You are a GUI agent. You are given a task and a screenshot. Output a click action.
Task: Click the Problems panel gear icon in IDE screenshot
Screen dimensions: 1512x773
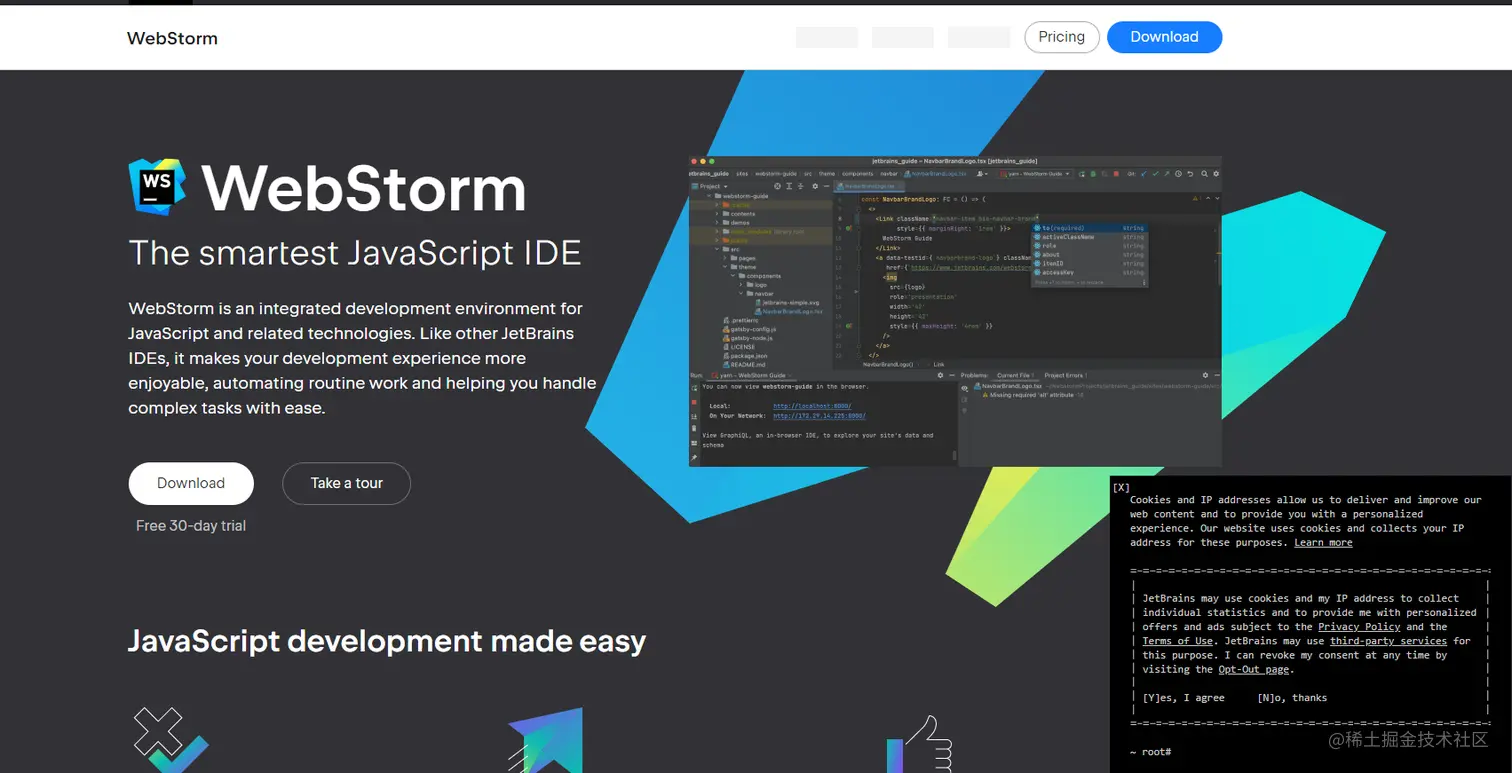tap(1205, 375)
